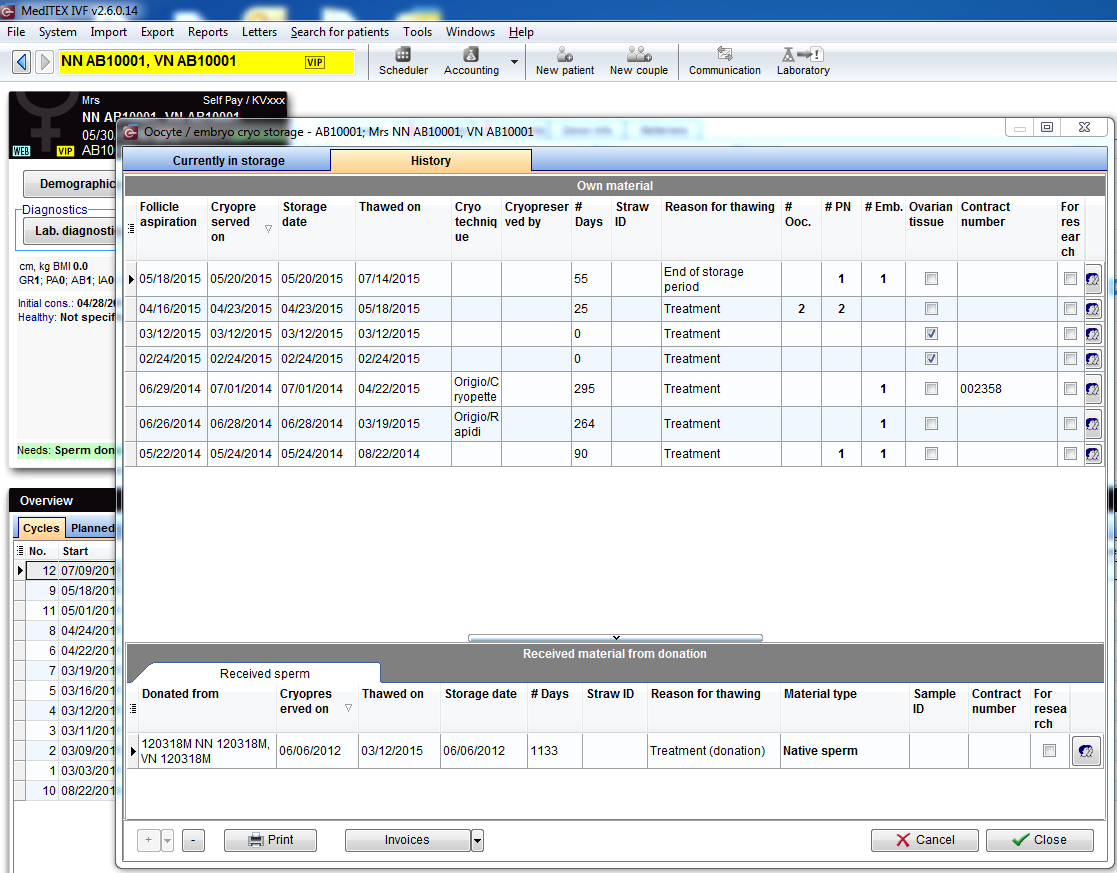The height and width of the screenshot is (873, 1117).
Task: Open the Accounting toolbar icon
Action: [x=471, y=61]
